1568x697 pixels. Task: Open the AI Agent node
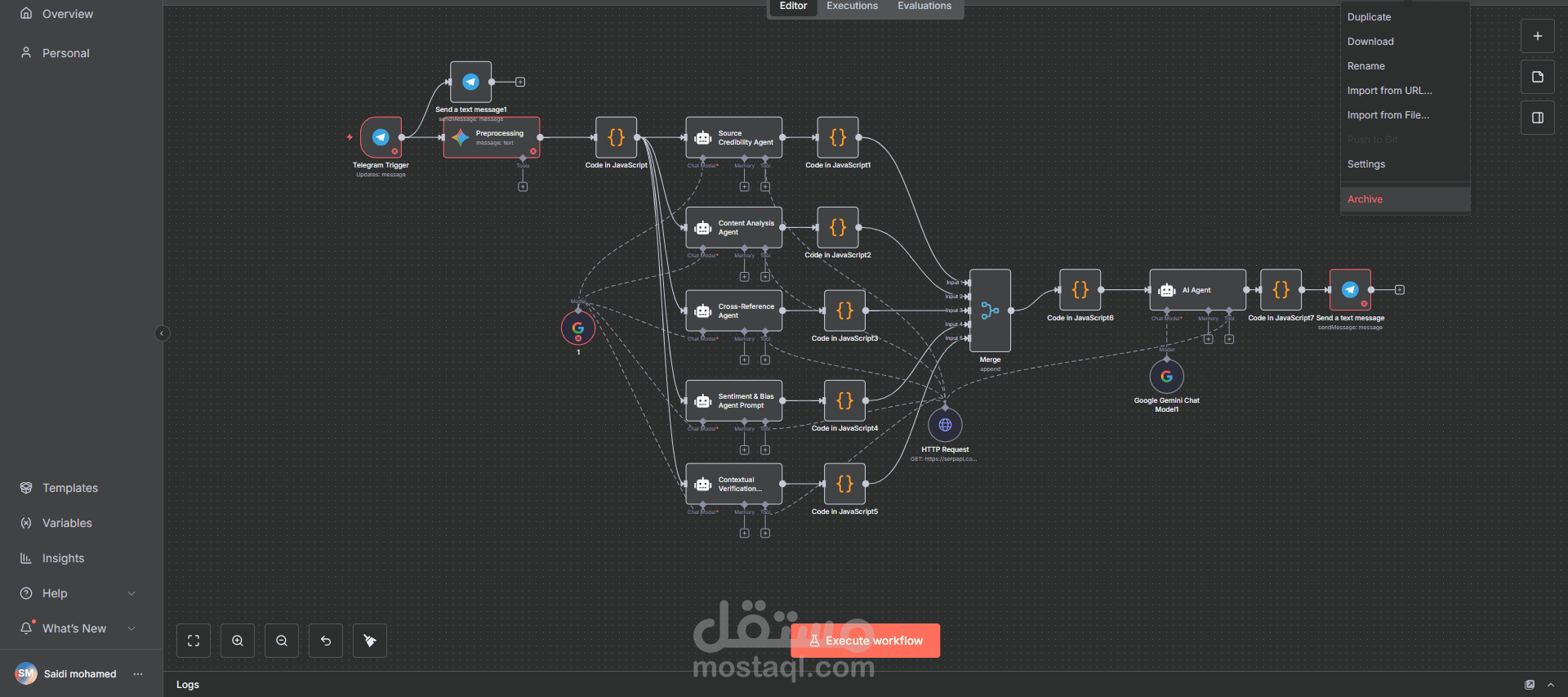click(x=1197, y=289)
